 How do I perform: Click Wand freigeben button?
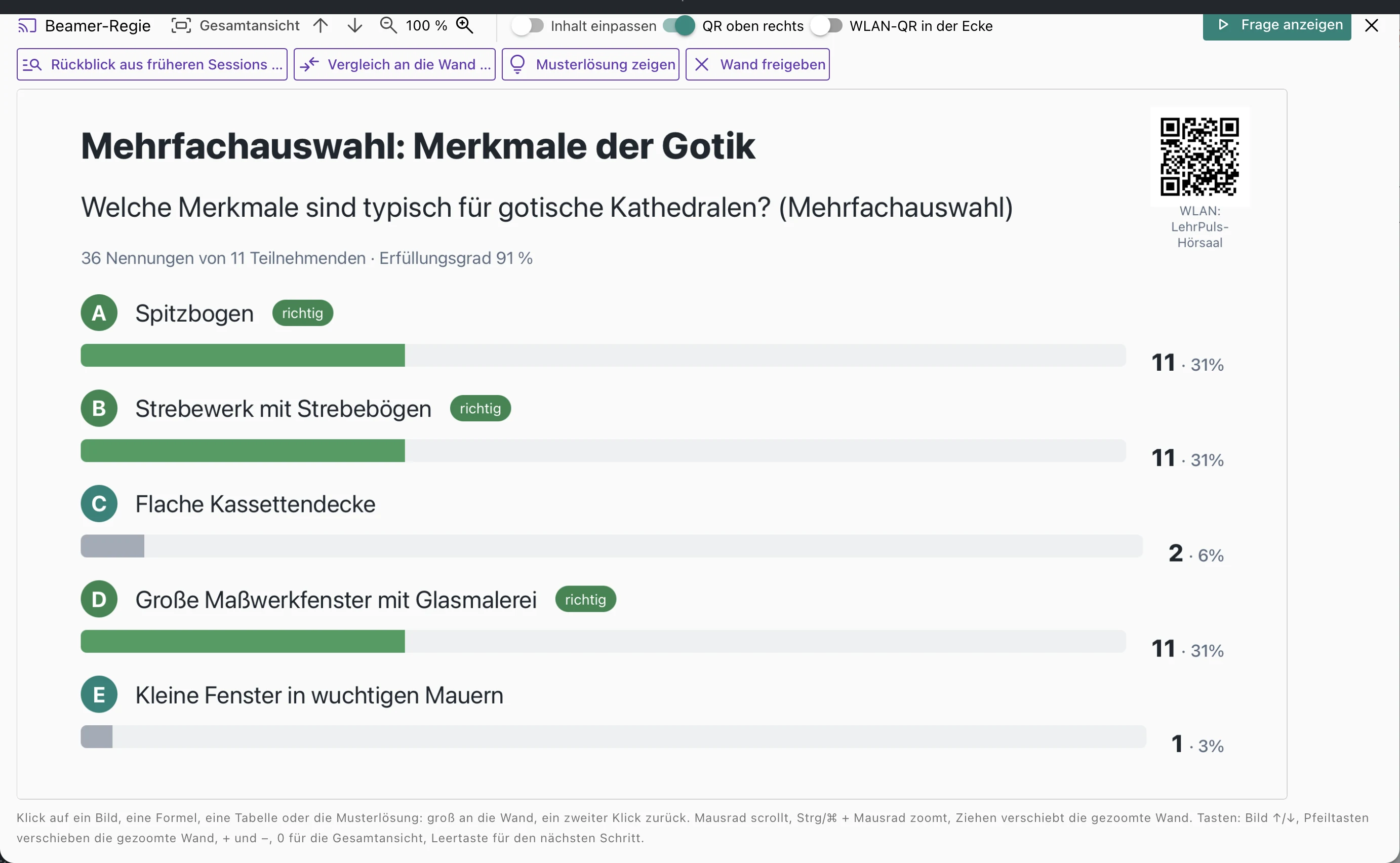[757, 64]
